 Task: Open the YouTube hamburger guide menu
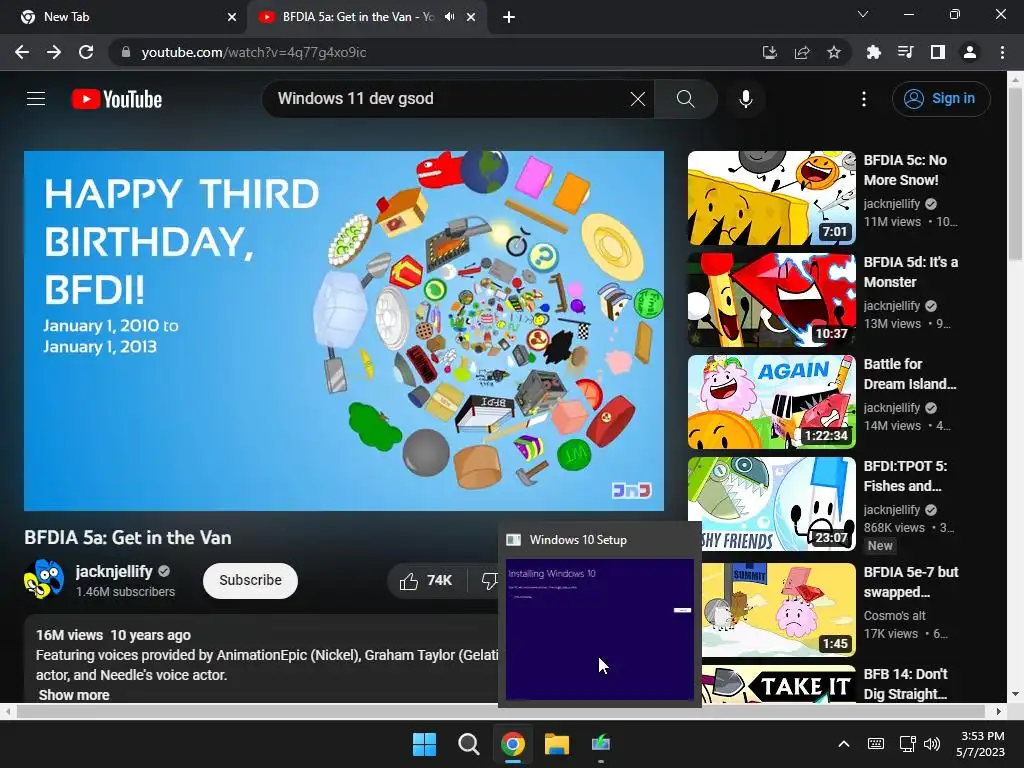click(36, 99)
